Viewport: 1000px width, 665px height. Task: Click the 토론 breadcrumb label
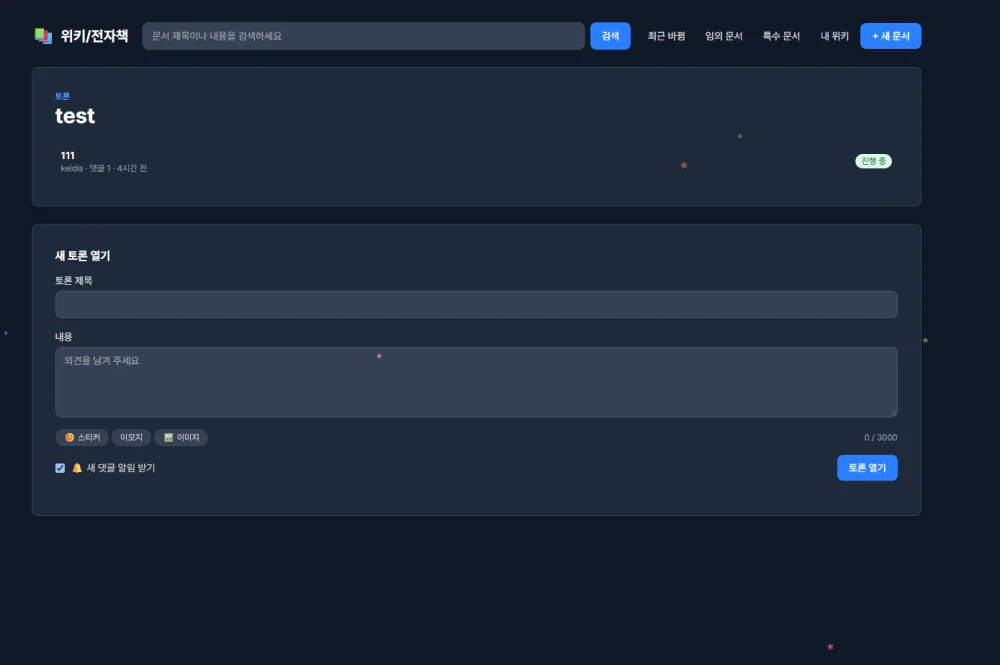click(x=62, y=96)
